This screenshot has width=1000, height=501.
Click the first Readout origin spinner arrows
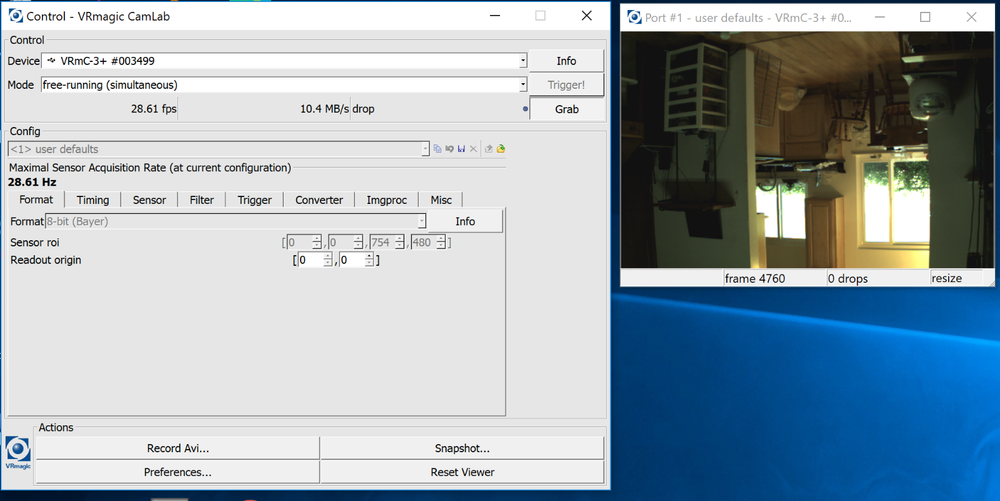click(x=328, y=260)
